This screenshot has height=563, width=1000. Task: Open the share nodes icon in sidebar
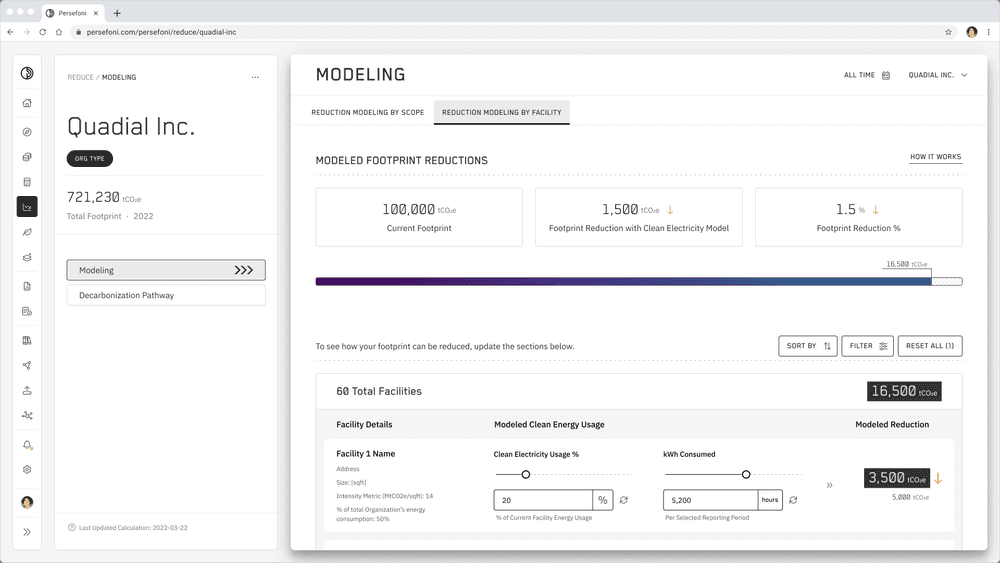tap(27, 365)
